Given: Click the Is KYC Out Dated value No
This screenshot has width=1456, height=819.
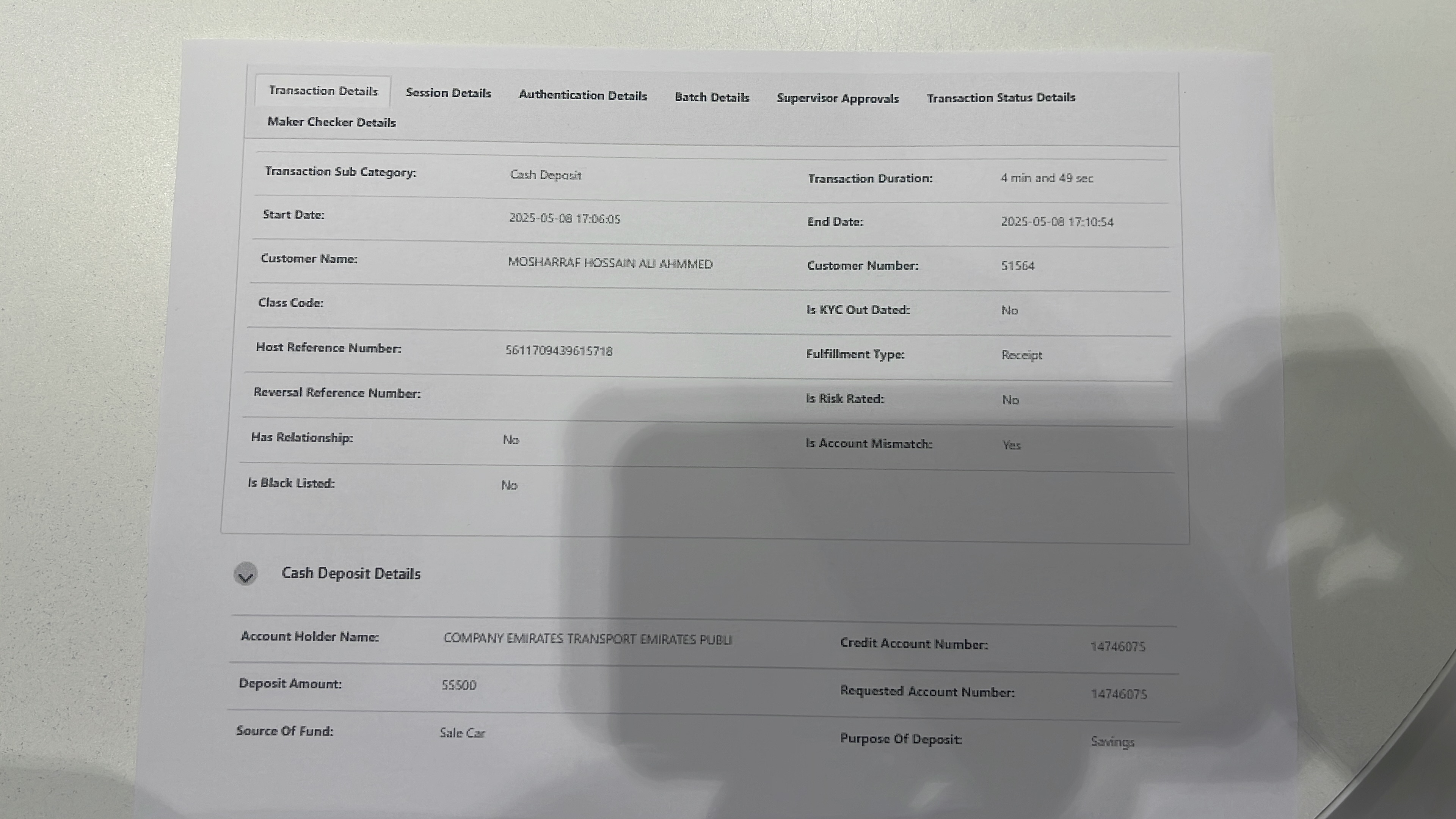Looking at the screenshot, I should tap(1009, 310).
